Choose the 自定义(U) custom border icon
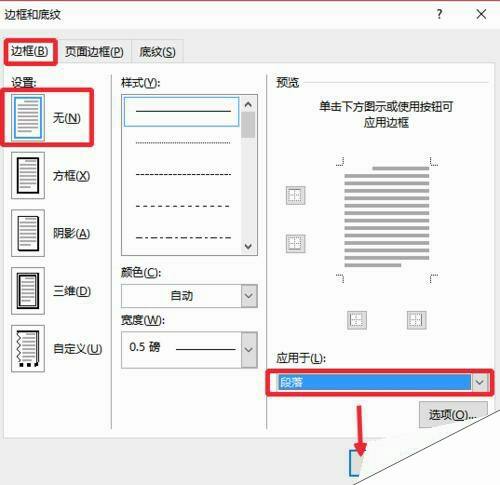The image size is (500, 485). click(x=28, y=348)
